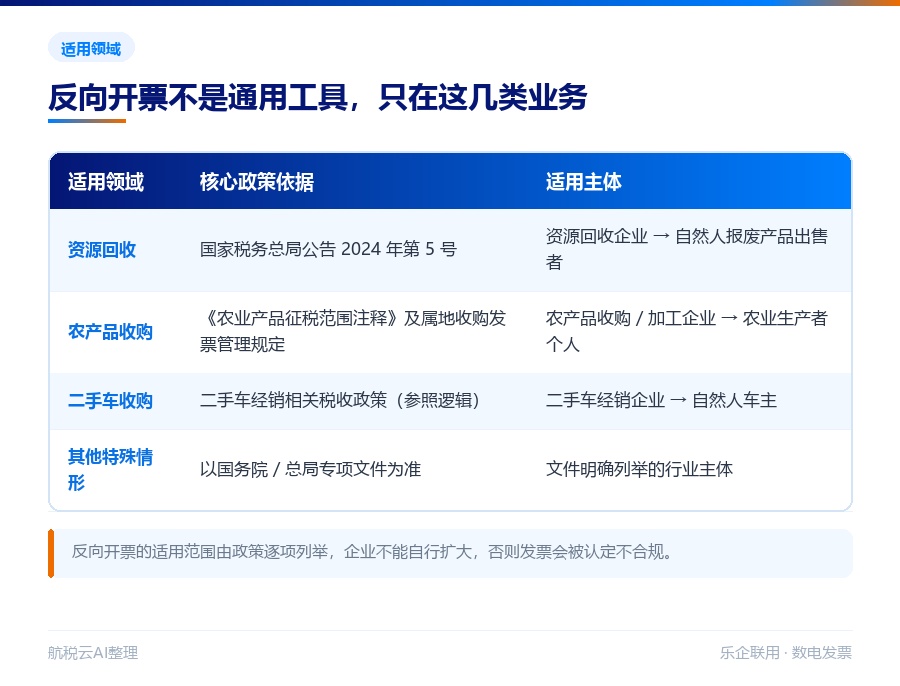Select the 适用领域 table column header
The height and width of the screenshot is (686, 900).
[106, 181]
